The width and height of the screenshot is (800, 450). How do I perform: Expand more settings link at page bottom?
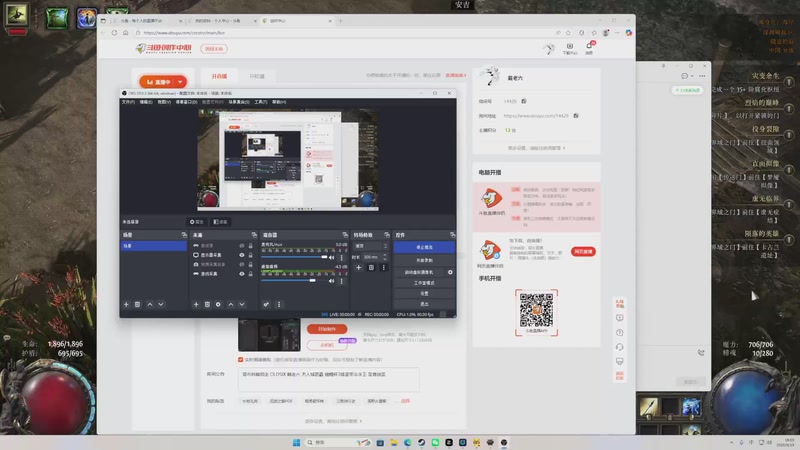[x=333, y=421]
